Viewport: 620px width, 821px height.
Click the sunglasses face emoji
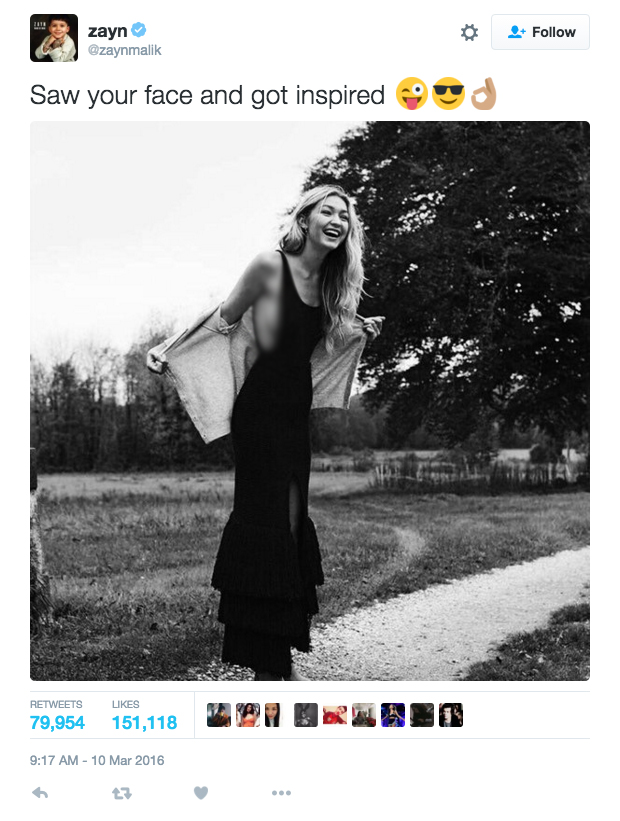pos(447,95)
